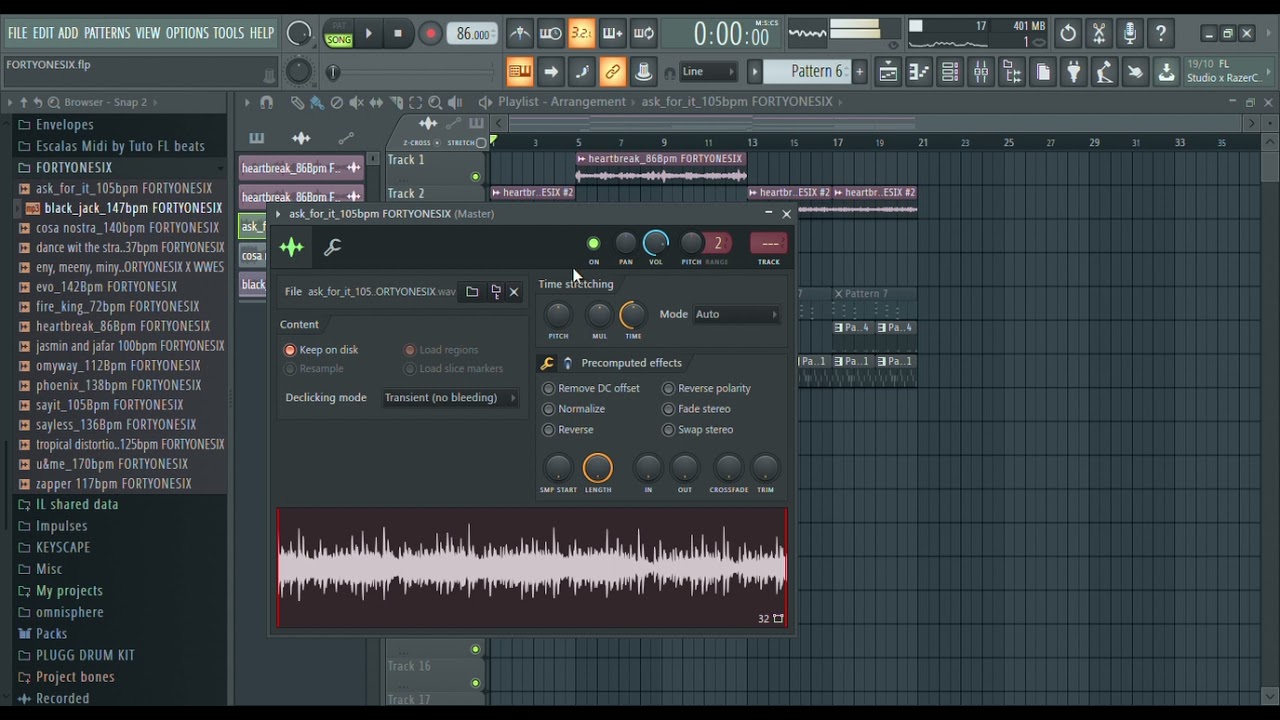
Task: Start playback with the play button
Action: tap(368, 33)
